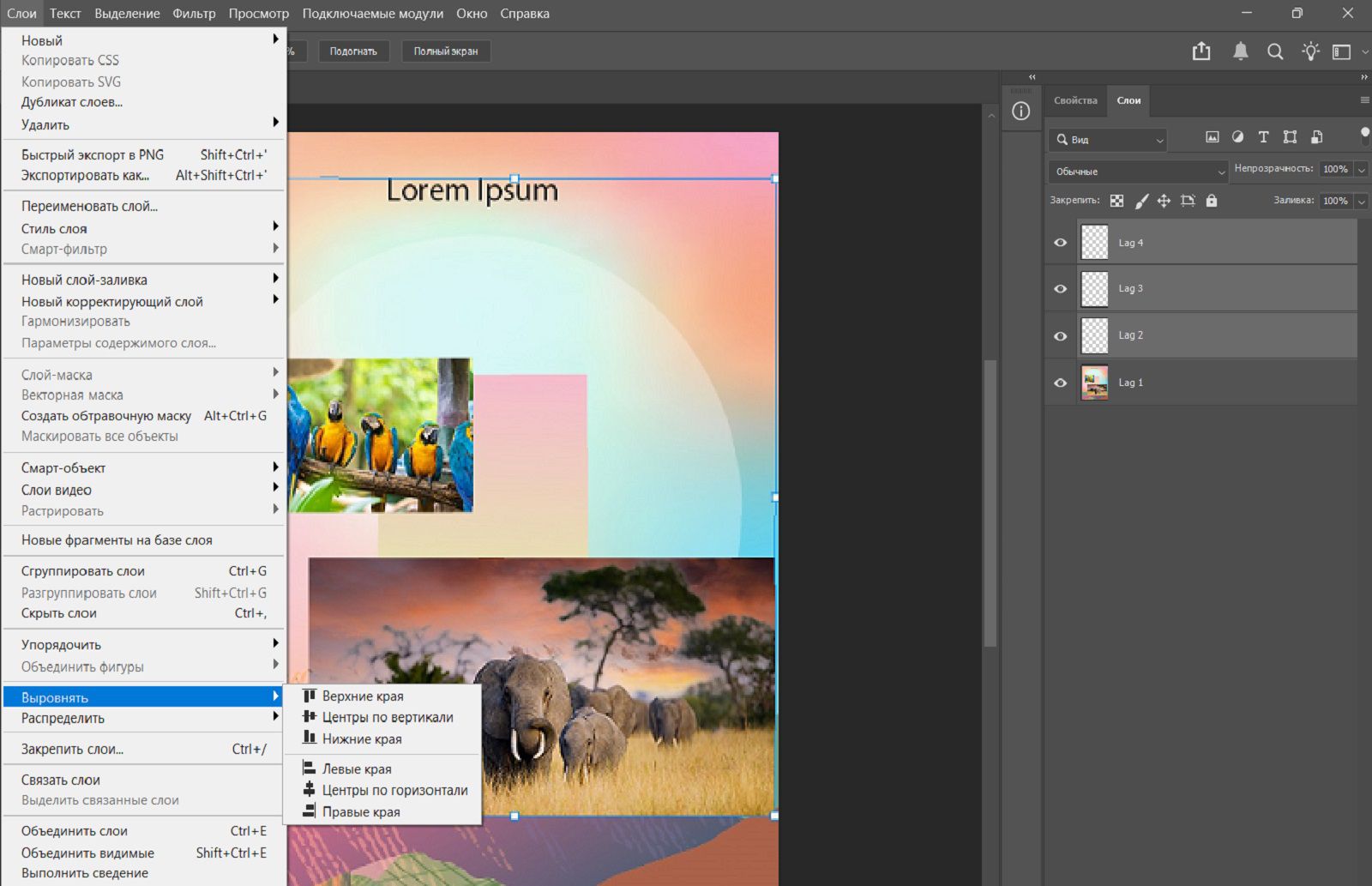Image resolution: width=1372 pixels, height=886 pixels.
Task: Click the 'Подогнать' button
Action: (353, 51)
